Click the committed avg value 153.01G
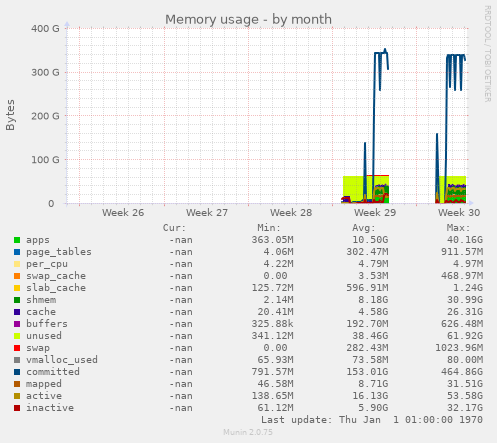This screenshot has height=443, width=497. (367, 372)
